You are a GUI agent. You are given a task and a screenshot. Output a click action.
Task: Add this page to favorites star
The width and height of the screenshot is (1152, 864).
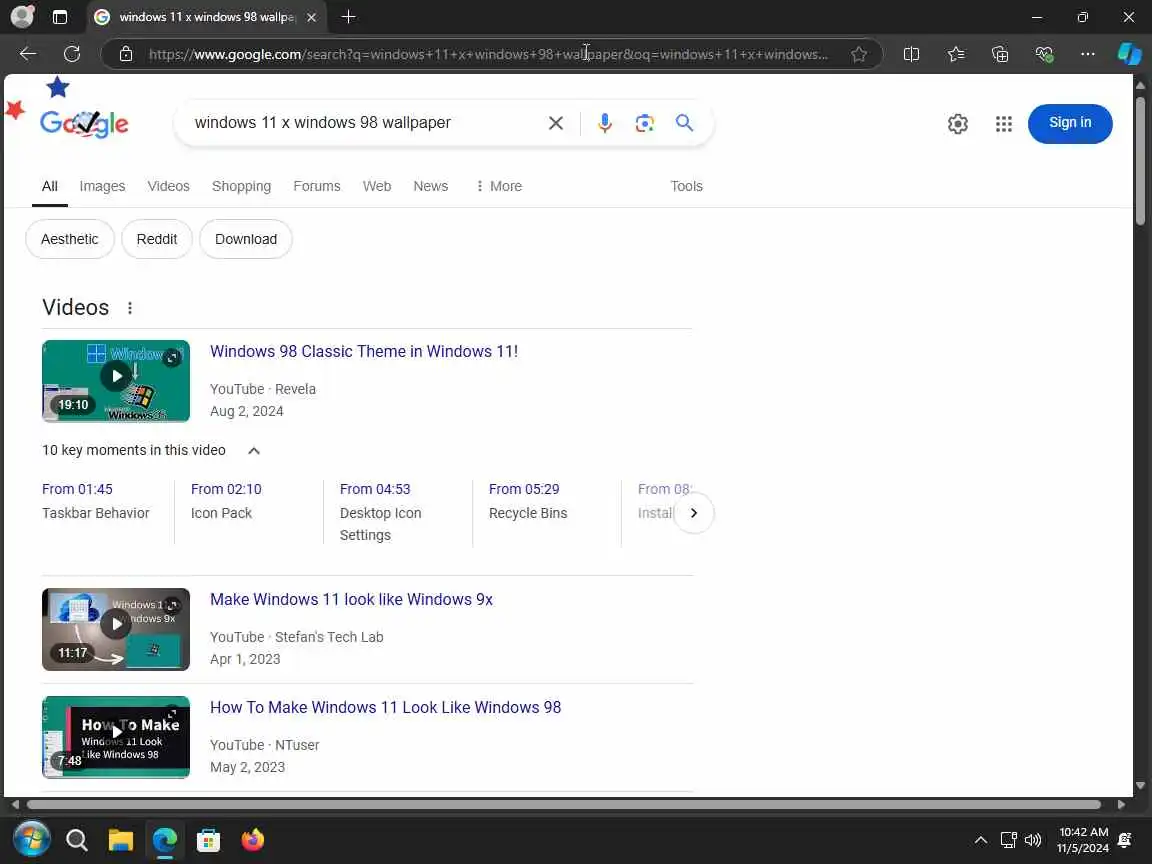pos(859,54)
